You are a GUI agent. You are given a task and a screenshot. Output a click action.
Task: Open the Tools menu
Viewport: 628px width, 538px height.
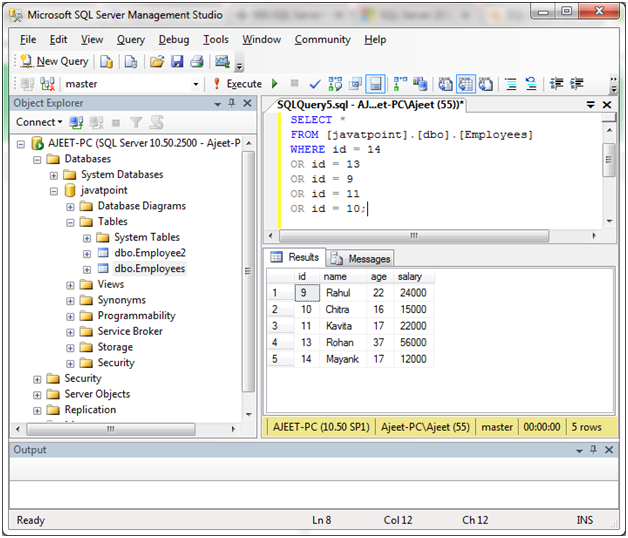(215, 40)
